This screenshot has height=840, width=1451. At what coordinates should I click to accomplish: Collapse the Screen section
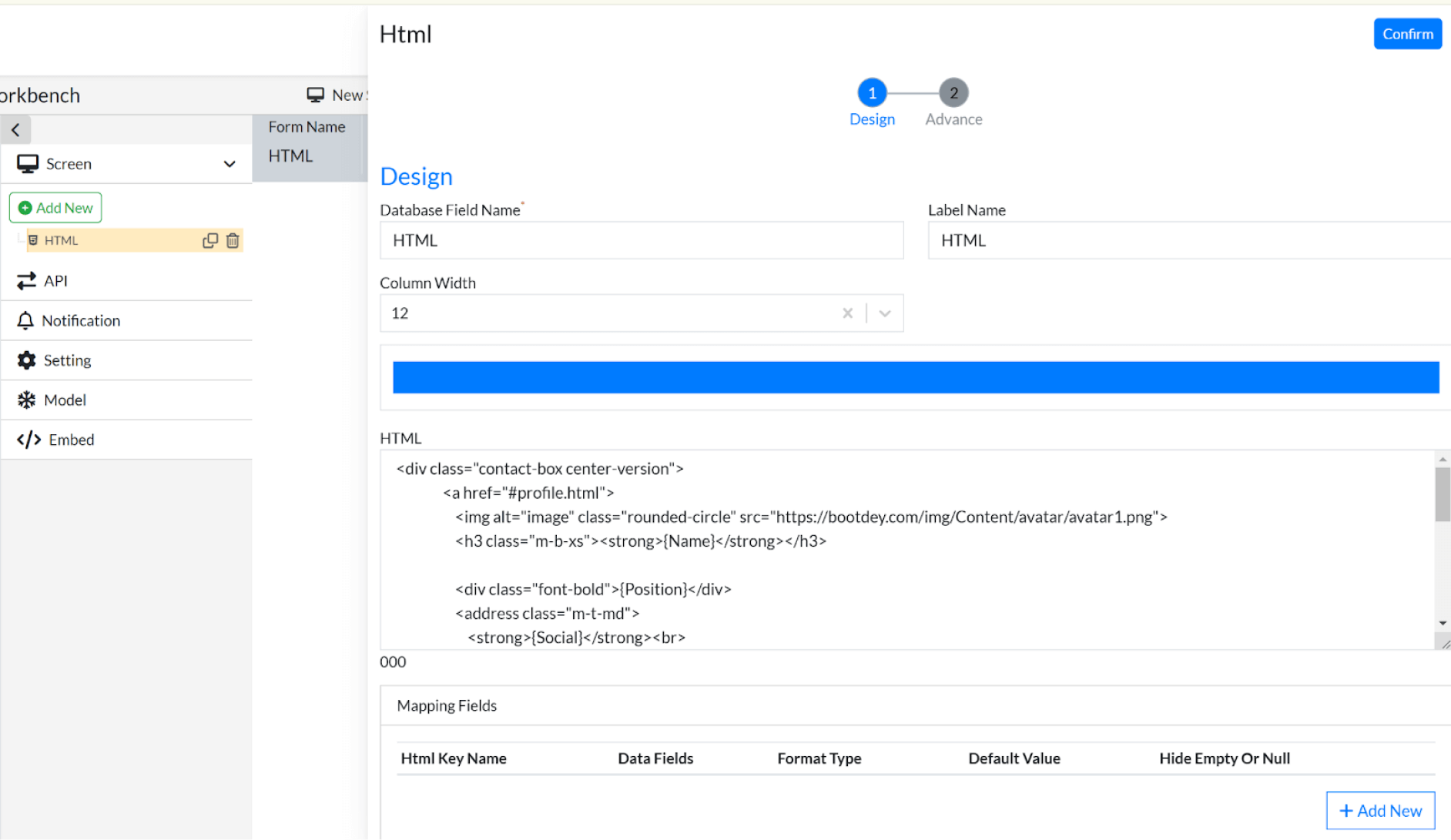pyautogui.click(x=229, y=164)
